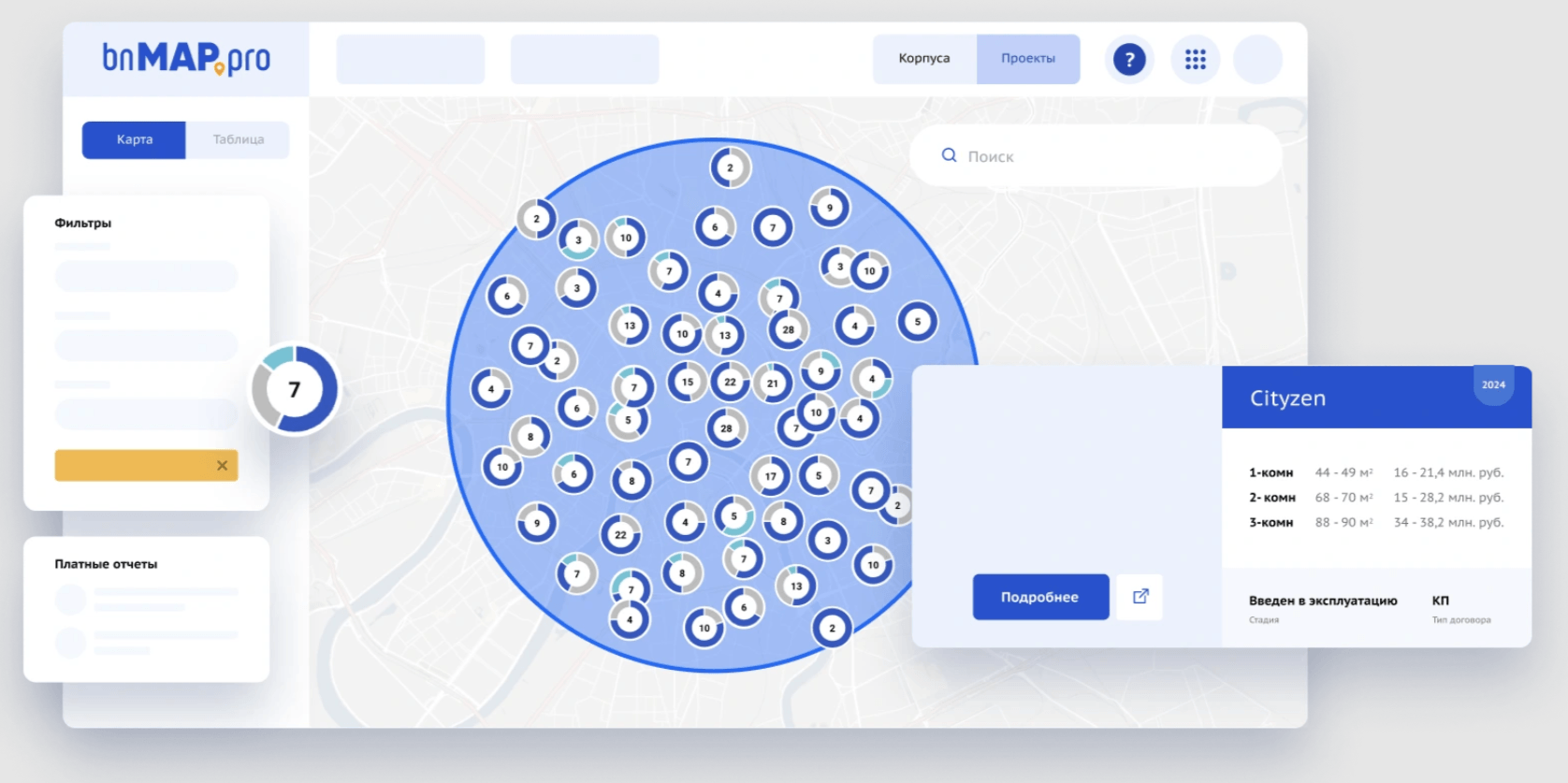Click the area value "88 - 90 м²"

(1344, 522)
